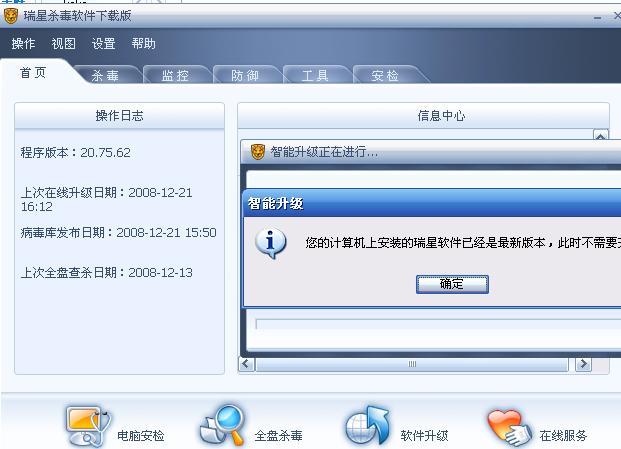Click the info center scroll-left arrow

click(x=246, y=364)
